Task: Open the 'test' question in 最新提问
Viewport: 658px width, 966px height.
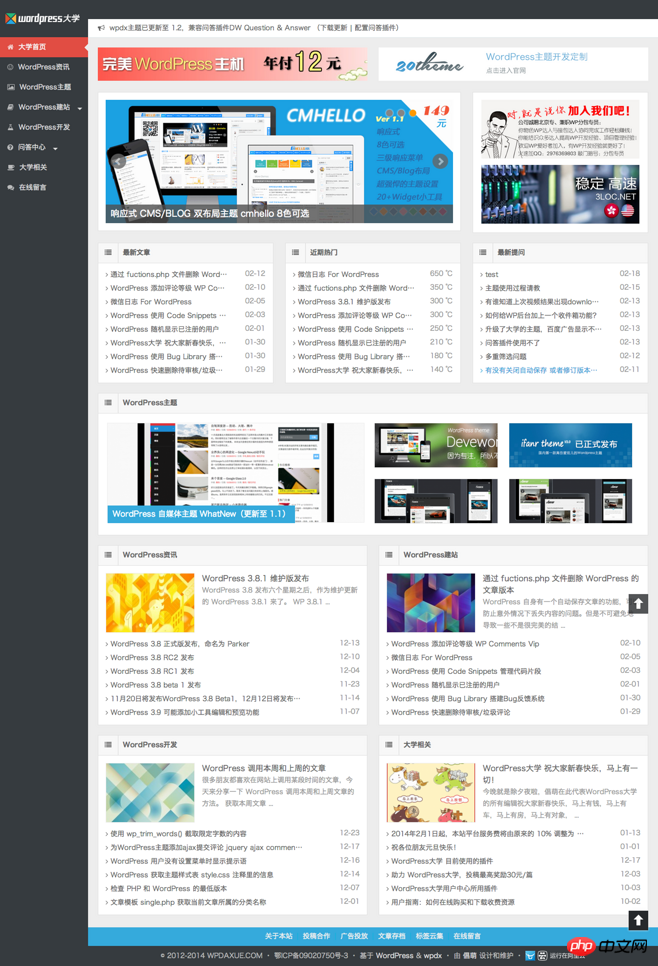Action: pos(492,275)
